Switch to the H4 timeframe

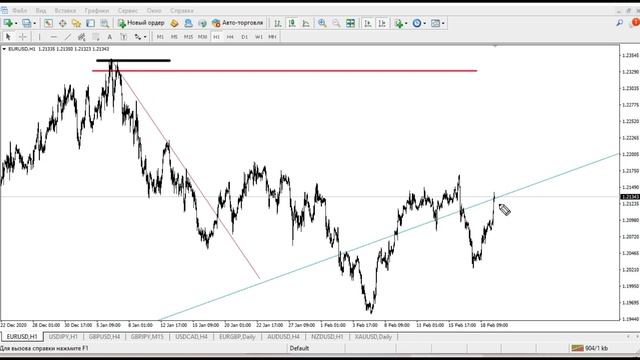pos(230,37)
